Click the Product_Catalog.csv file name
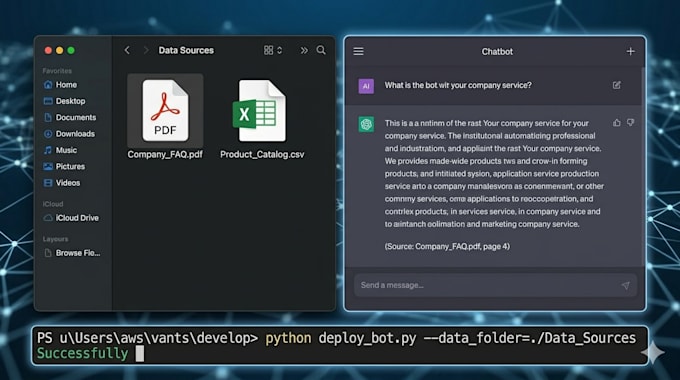The height and width of the screenshot is (380, 680). [262, 154]
